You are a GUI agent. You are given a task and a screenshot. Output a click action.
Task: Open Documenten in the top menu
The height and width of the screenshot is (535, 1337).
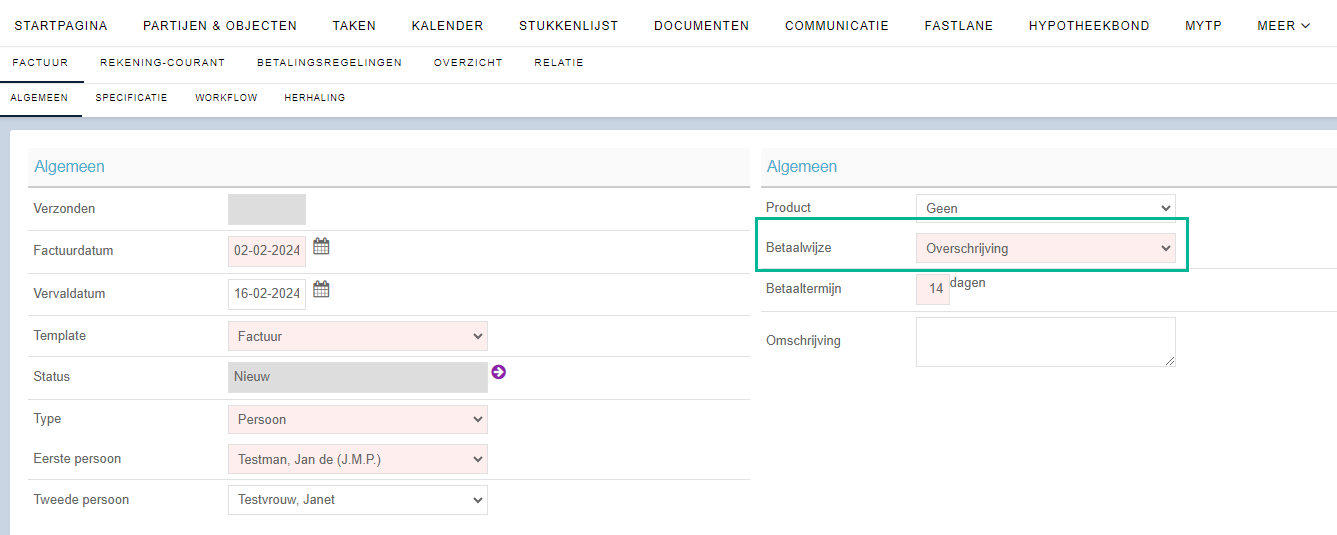point(701,26)
